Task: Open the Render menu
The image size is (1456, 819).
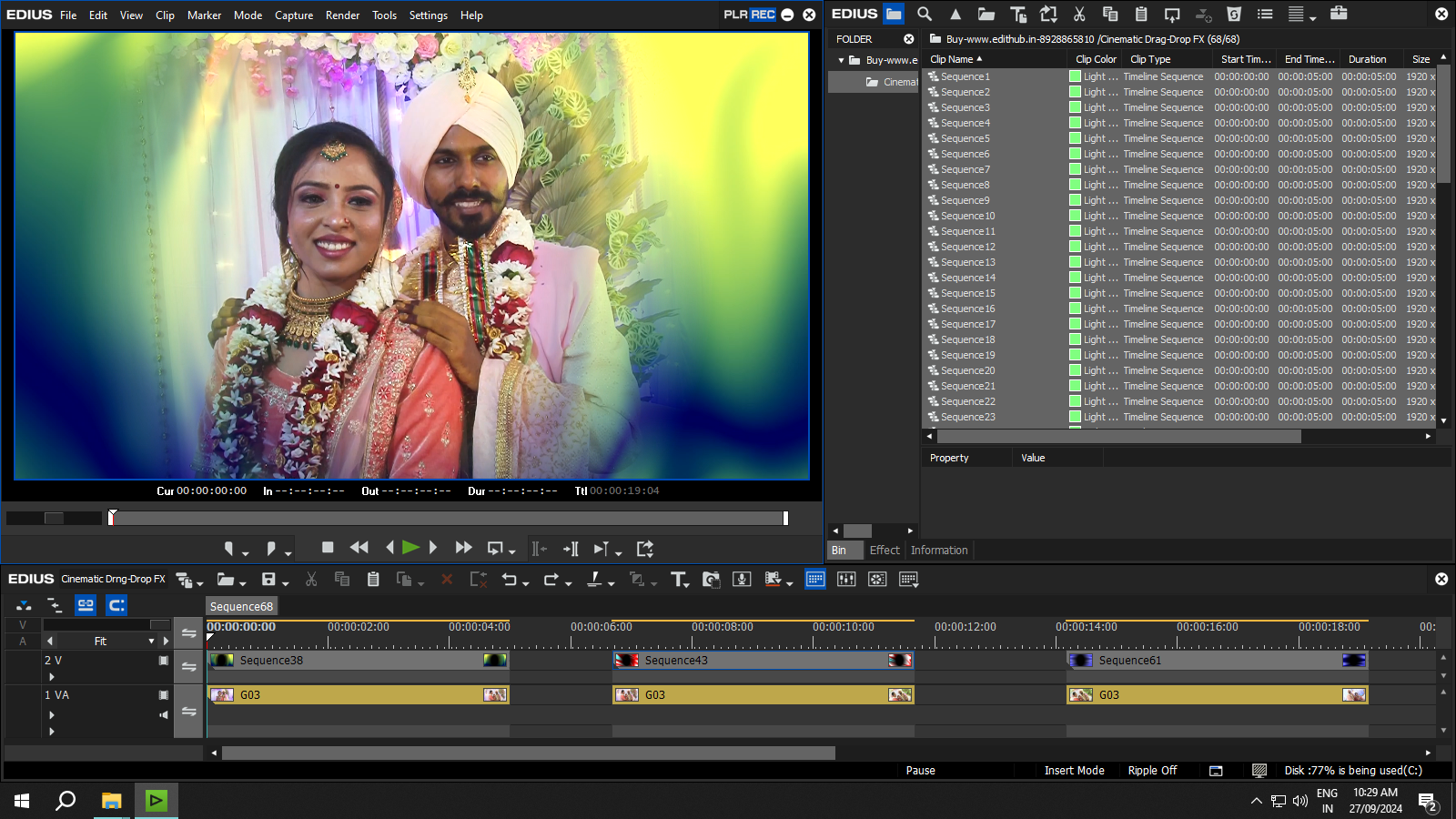Action: tap(342, 15)
